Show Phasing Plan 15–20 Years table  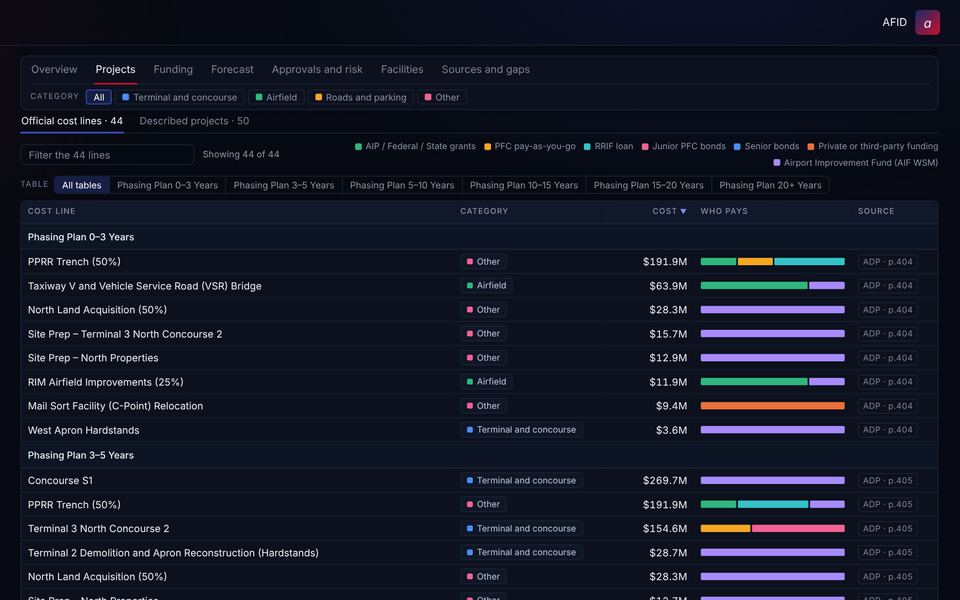[648, 185]
